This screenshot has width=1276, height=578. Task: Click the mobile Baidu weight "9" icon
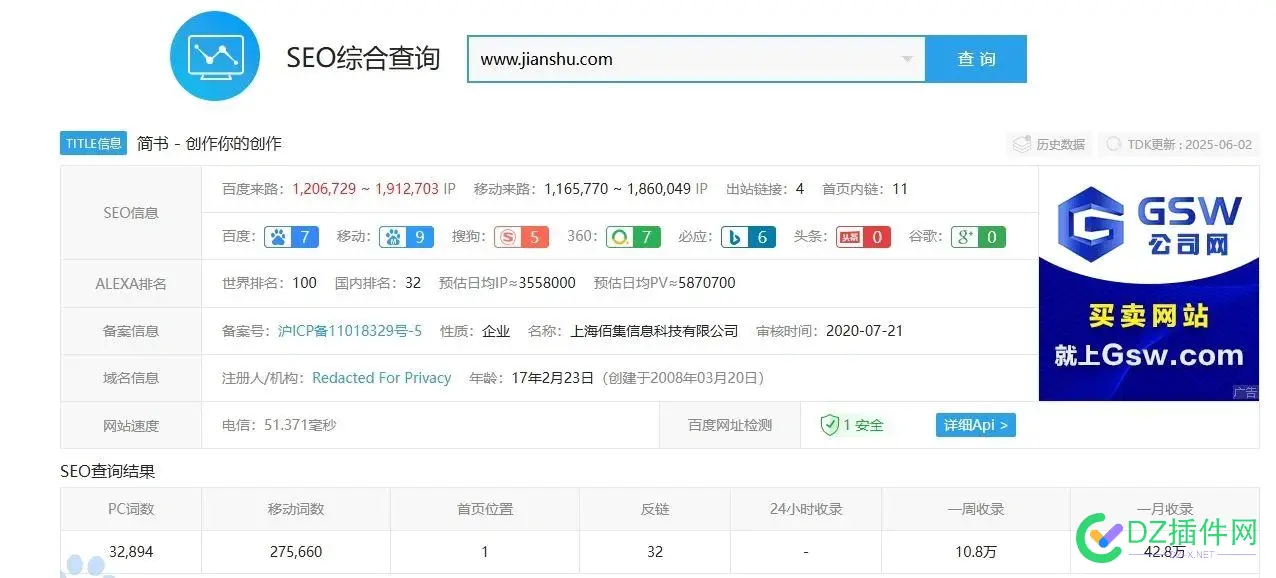tap(406, 237)
